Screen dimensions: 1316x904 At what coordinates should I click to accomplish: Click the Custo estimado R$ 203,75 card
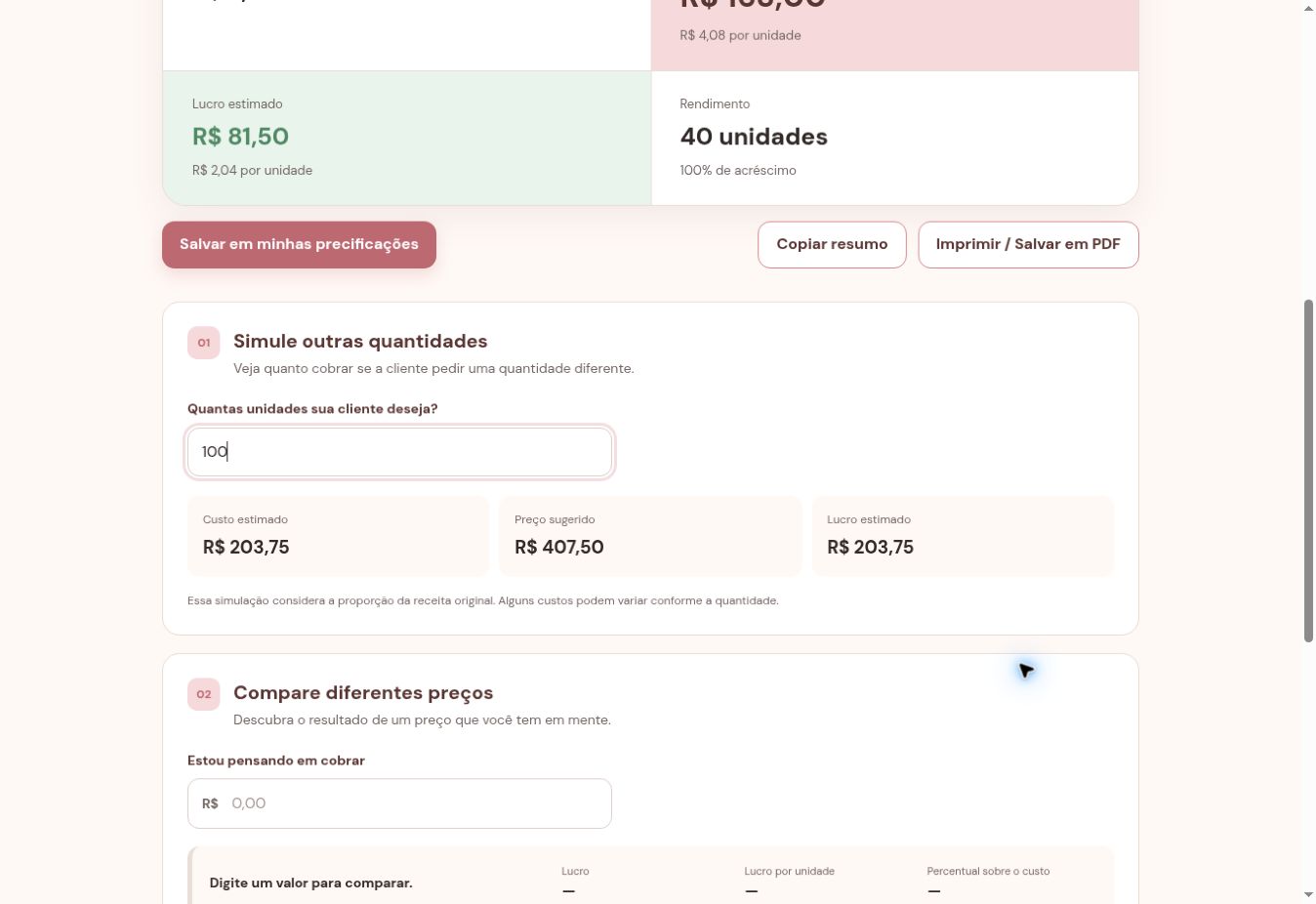[338, 536]
